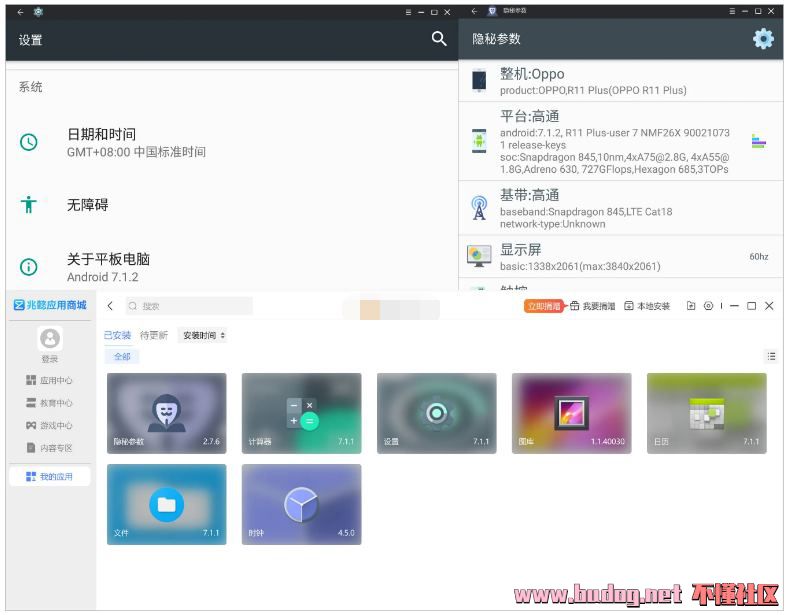Screen dimensions: 788x615
Task: Open the Settings window hamburger menu
Action: [408, 12]
